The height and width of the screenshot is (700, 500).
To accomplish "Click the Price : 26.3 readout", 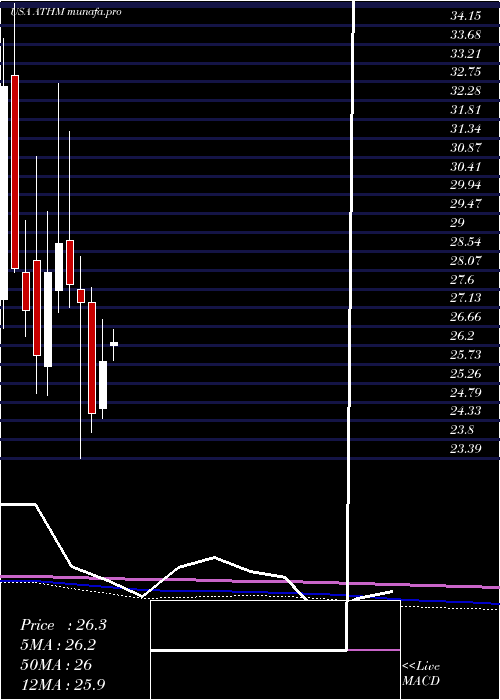I will (x=63, y=625).
